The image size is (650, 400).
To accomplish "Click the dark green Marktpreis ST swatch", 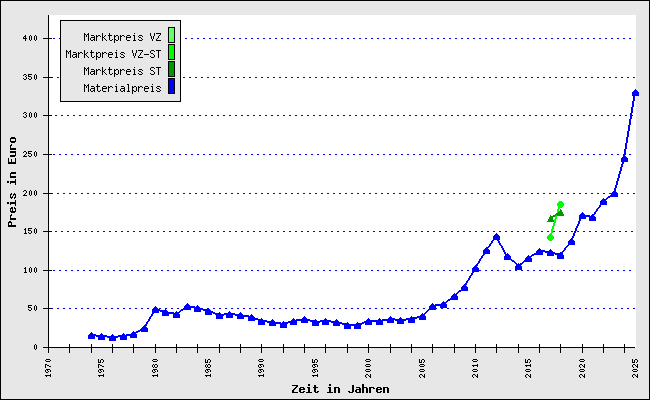I will coord(171,70).
